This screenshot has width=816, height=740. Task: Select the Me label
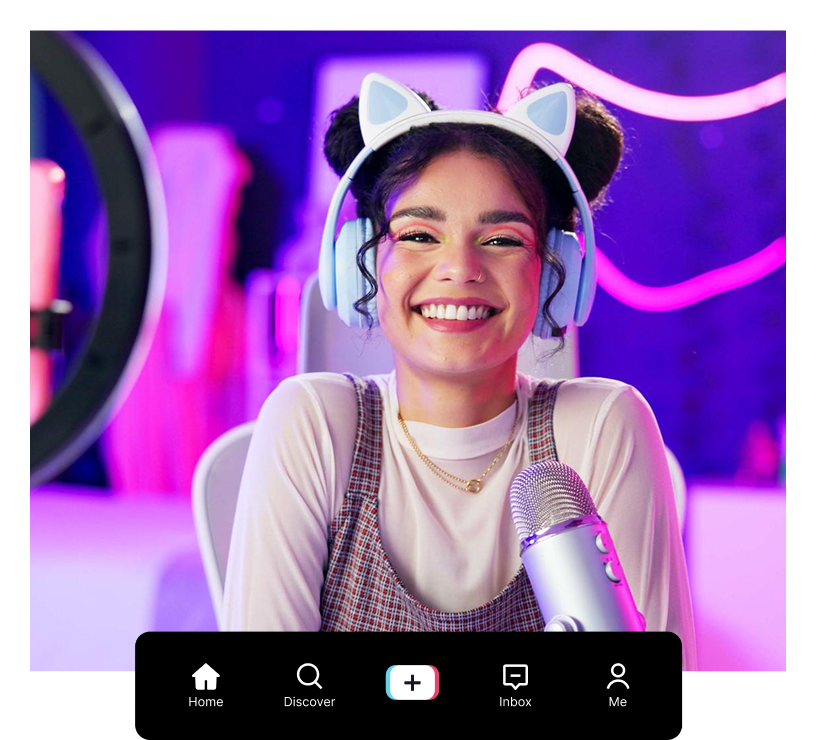pyautogui.click(x=618, y=702)
